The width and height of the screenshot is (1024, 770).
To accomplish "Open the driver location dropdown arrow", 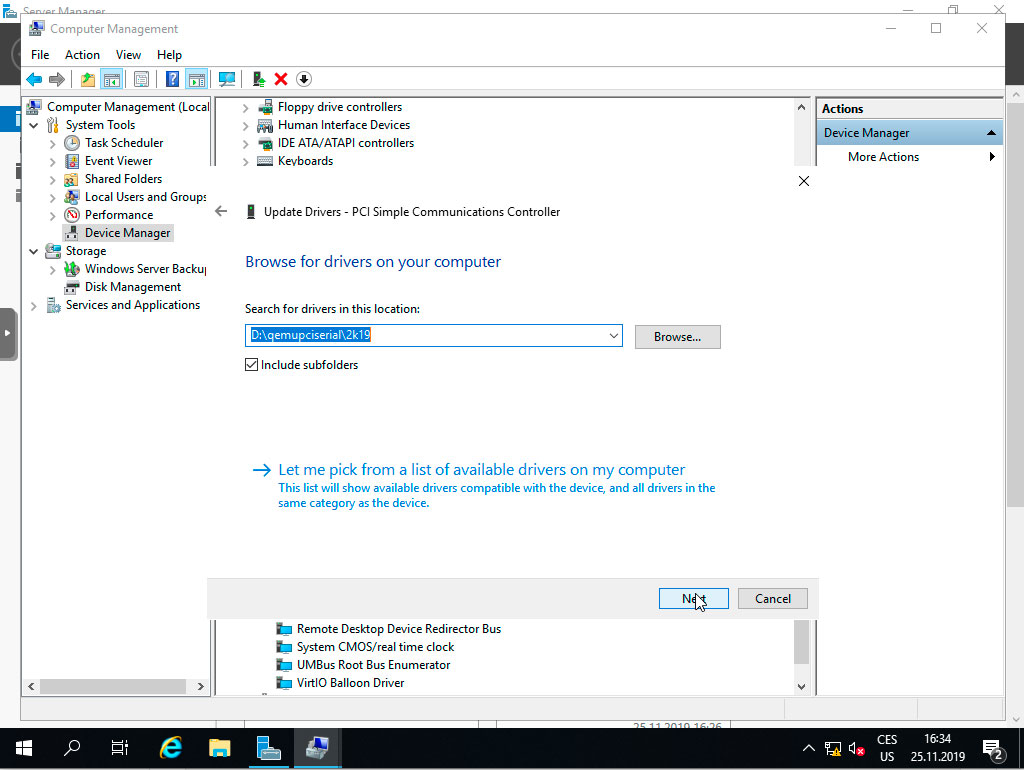I will 613,335.
